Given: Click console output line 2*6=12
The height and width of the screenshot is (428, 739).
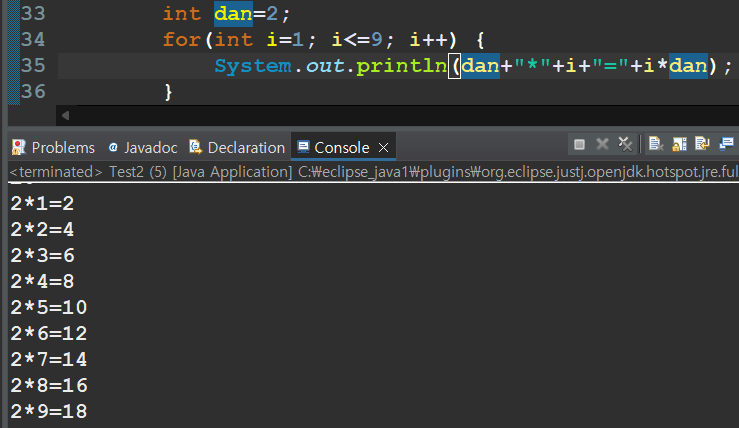Looking at the screenshot, I should pos(49,333).
